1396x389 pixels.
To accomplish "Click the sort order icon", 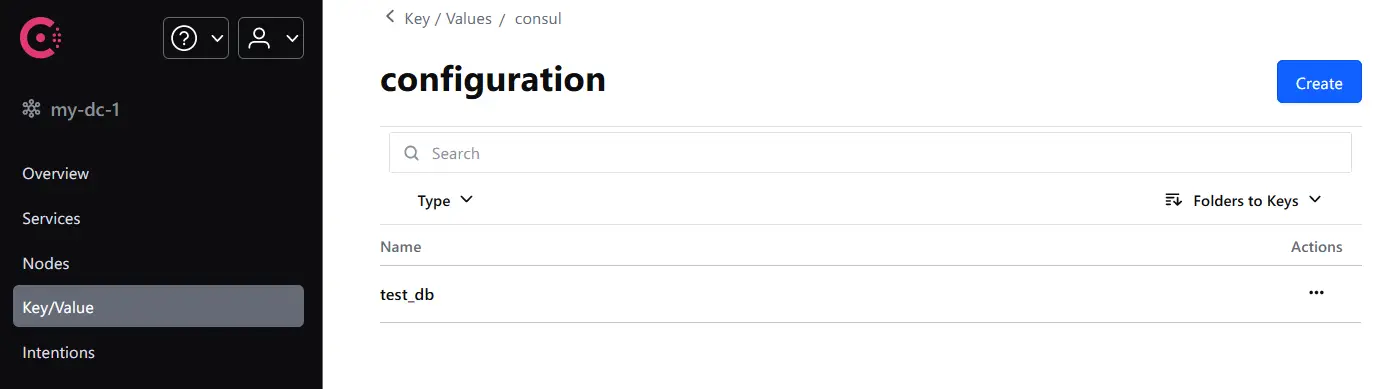I will tap(1174, 200).
